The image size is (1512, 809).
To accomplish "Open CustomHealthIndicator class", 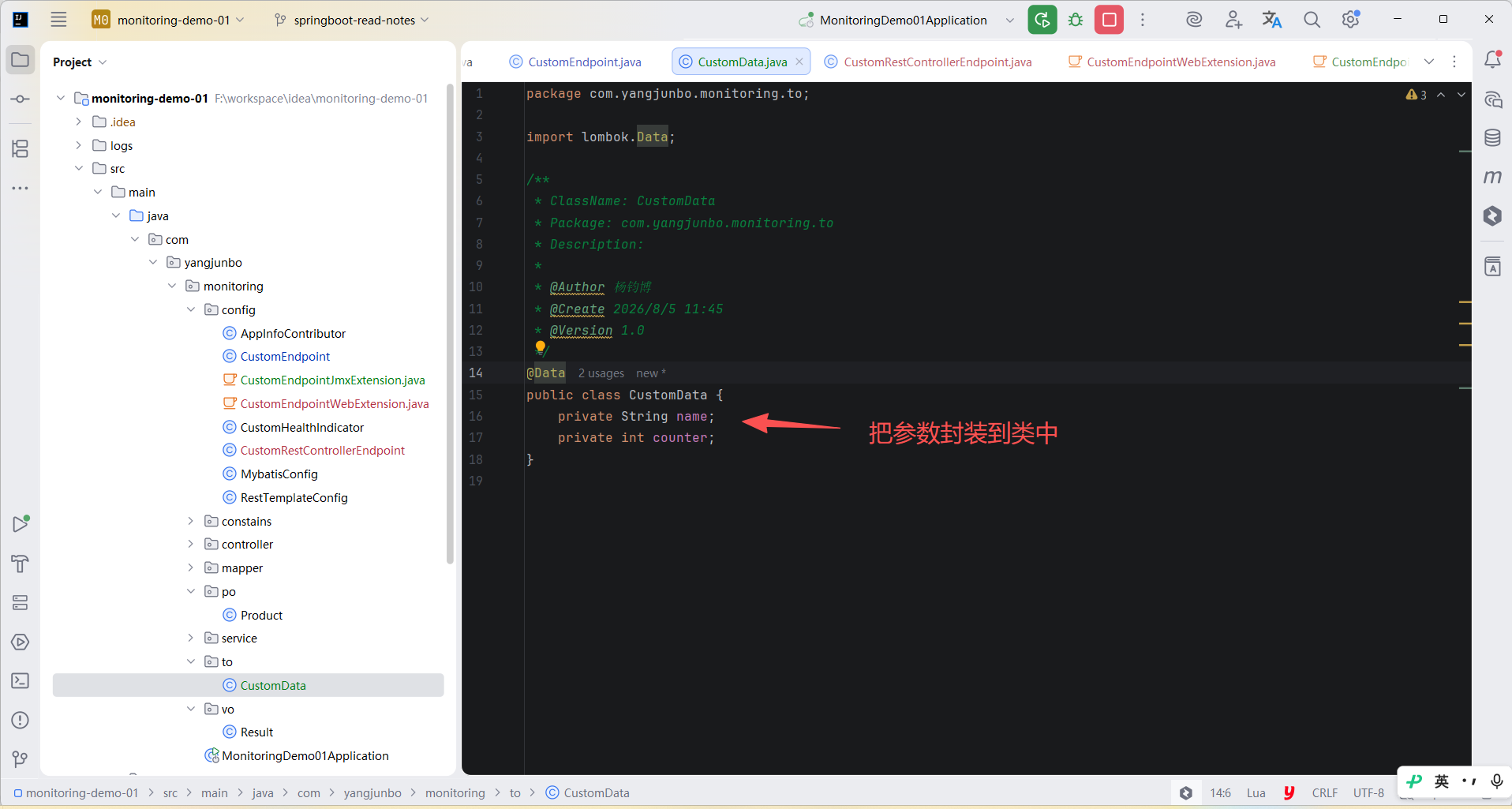I will click(302, 427).
